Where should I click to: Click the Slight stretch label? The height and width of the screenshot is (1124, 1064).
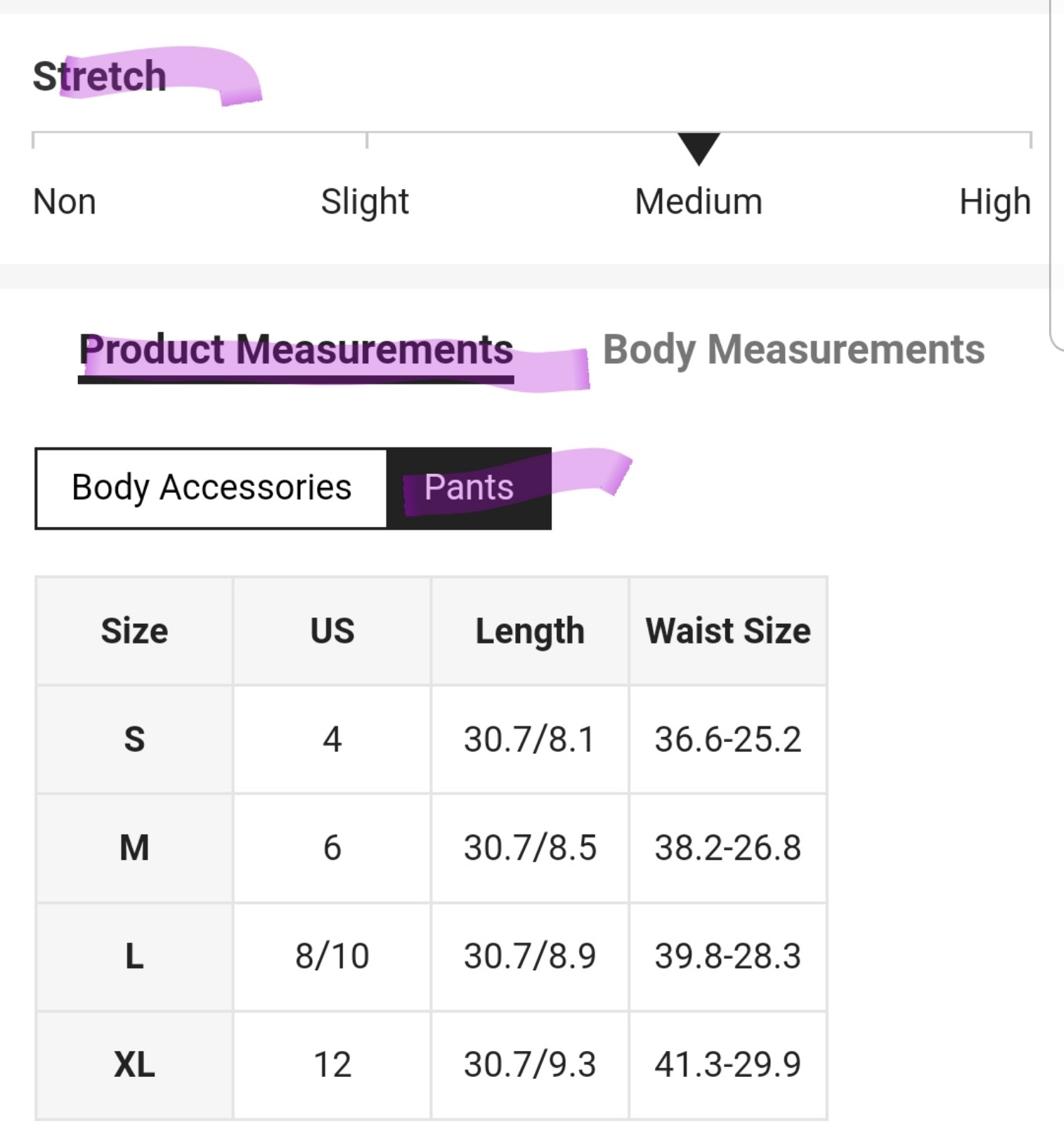[x=365, y=202]
